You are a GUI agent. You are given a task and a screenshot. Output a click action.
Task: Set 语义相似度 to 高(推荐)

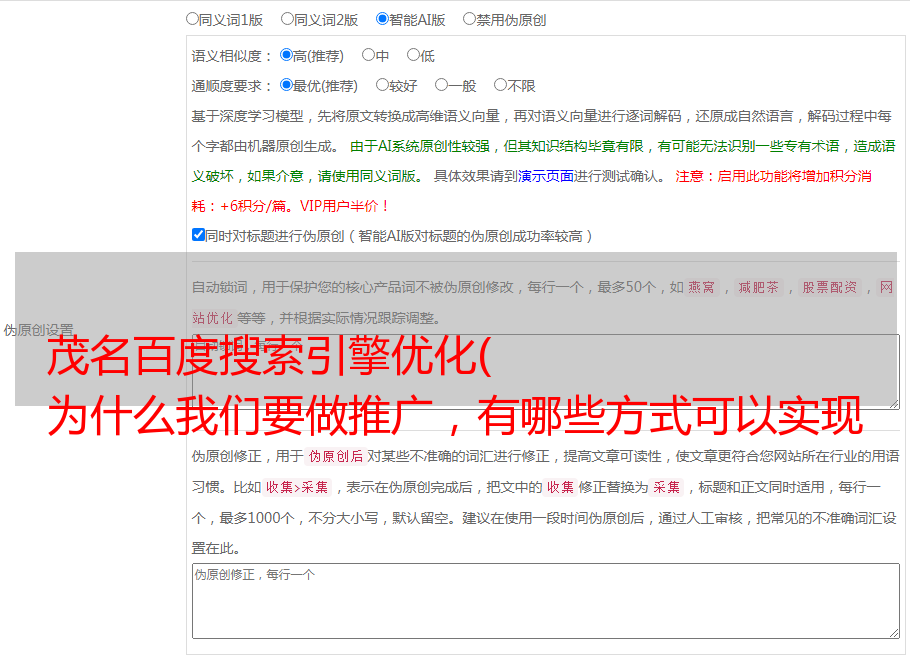click(x=286, y=55)
